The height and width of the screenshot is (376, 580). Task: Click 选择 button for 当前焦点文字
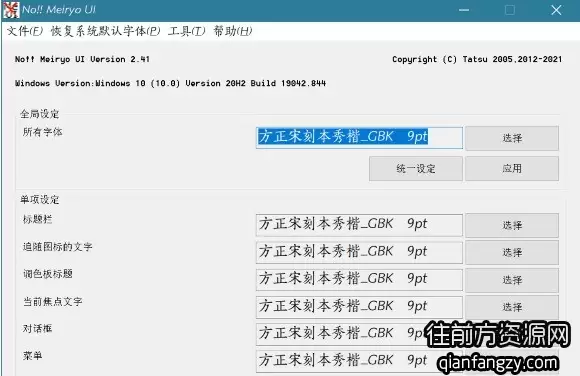tap(512, 307)
